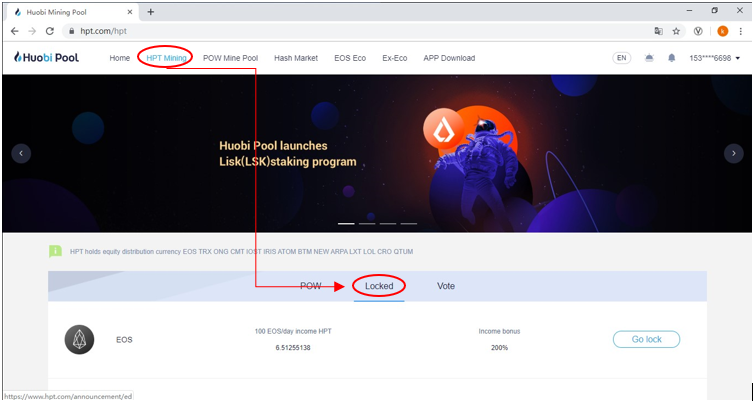Click the Lisk staking banner text
This screenshot has height=405, width=756.
288,153
